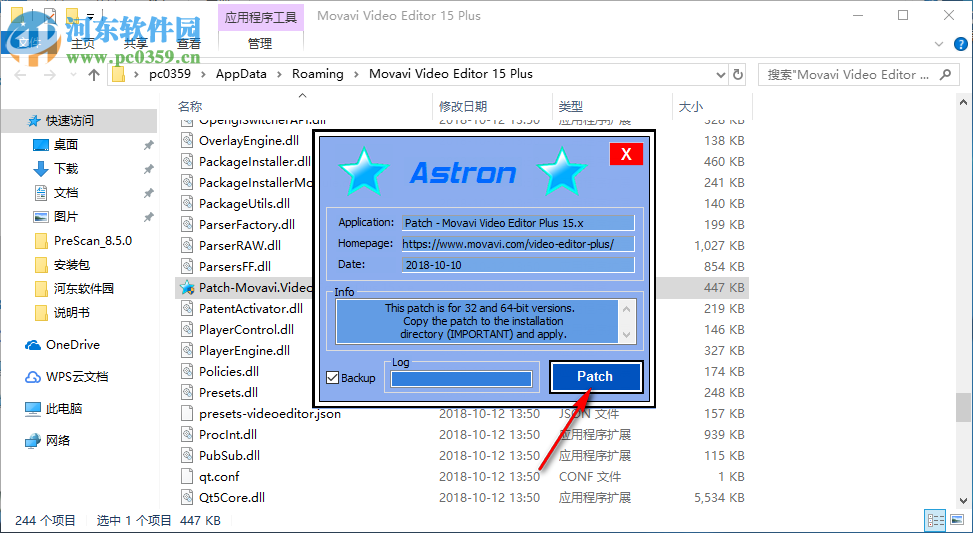Open 说明书 folder in navigation pane
The width and height of the screenshot is (973, 533).
[x=72, y=313]
